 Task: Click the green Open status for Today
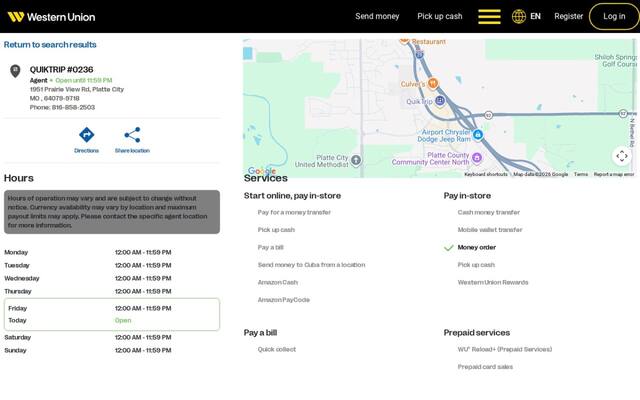pyautogui.click(x=123, y=320)
